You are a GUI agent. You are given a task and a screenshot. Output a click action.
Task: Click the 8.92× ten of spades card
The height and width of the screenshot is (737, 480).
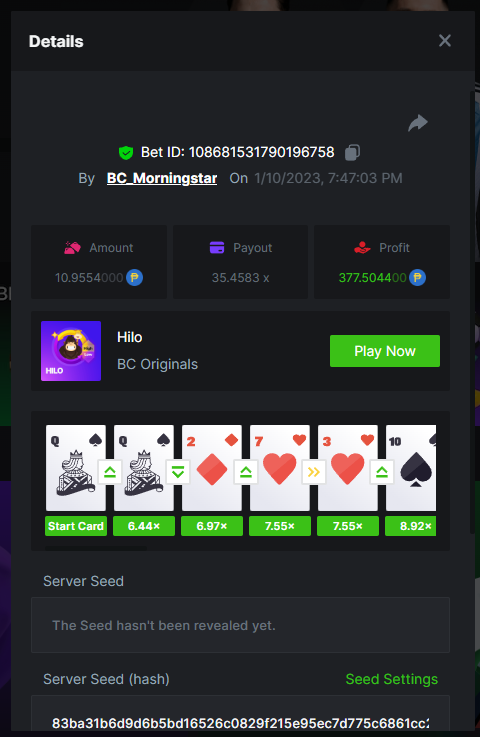pyautogui.click(x=411, y=468)
